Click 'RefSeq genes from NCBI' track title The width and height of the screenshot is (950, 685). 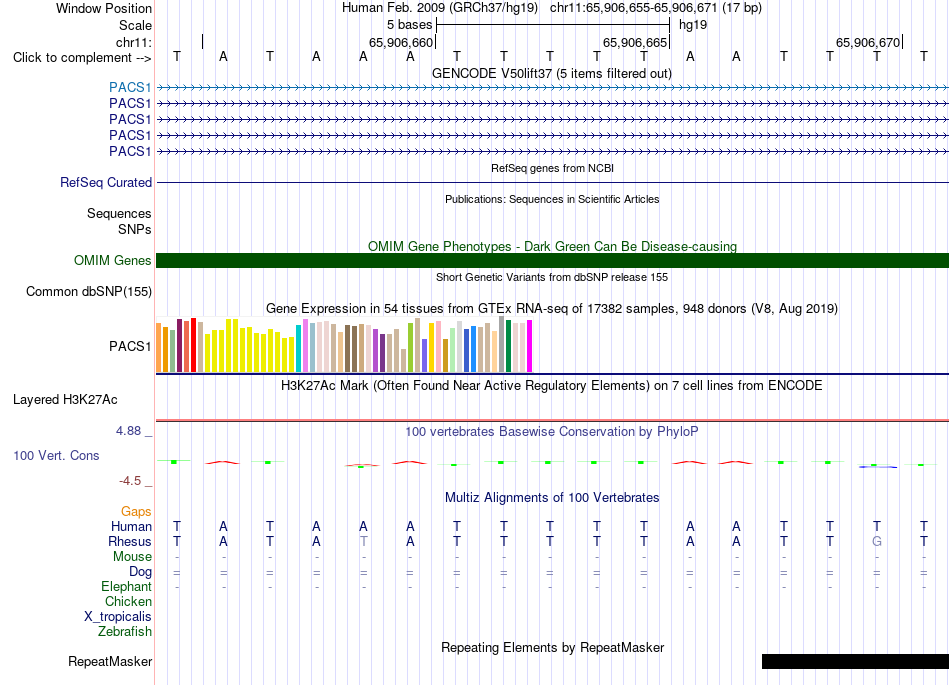[x=553, y=168]
